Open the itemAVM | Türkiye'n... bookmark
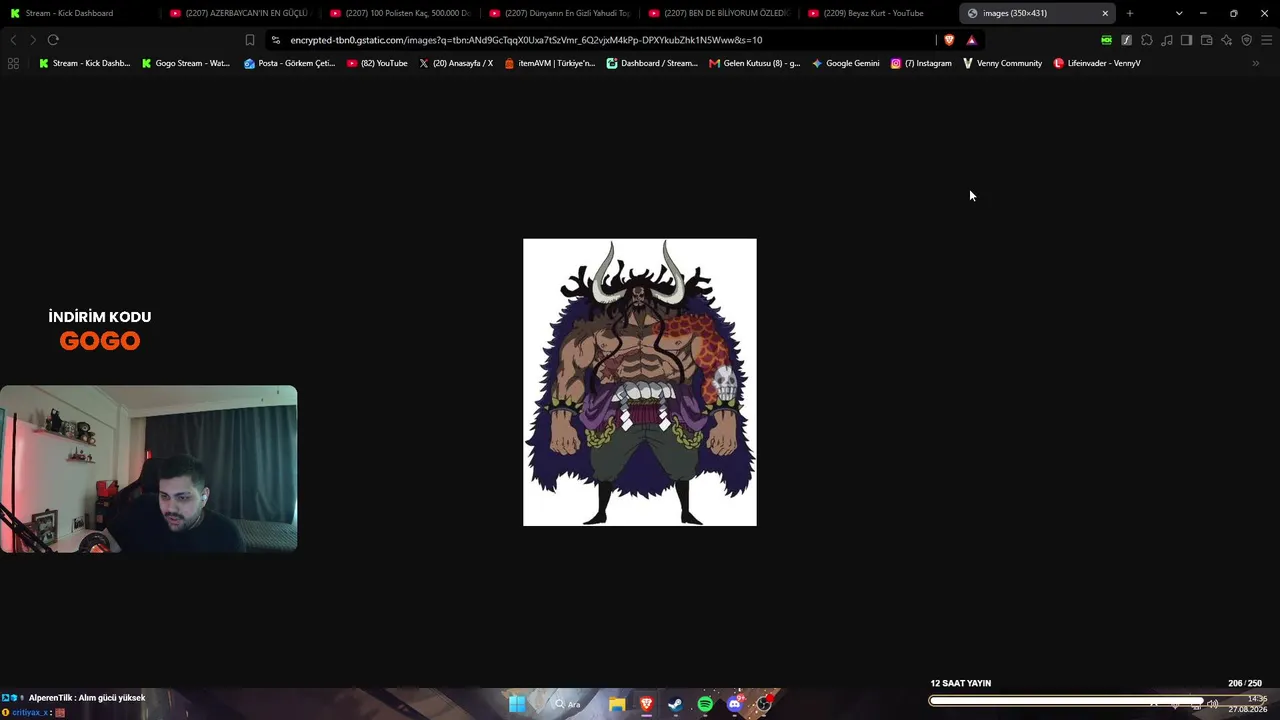 (x=549, y=63)
